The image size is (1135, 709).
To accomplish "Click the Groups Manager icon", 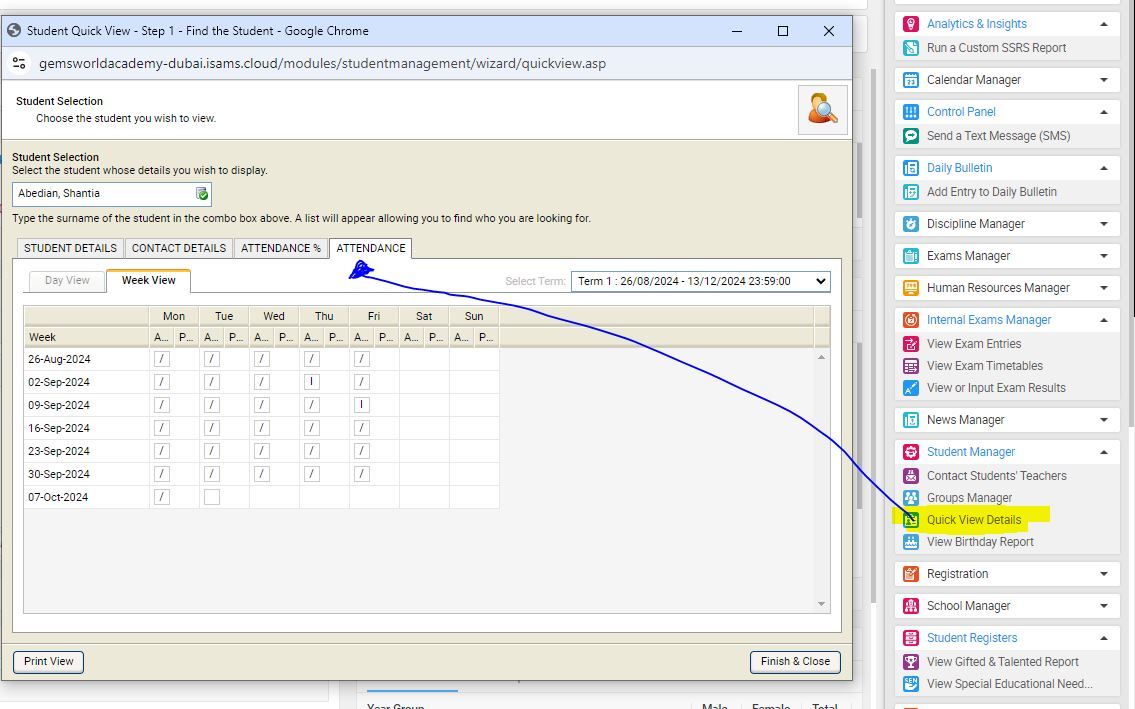I will pos(910,498).
